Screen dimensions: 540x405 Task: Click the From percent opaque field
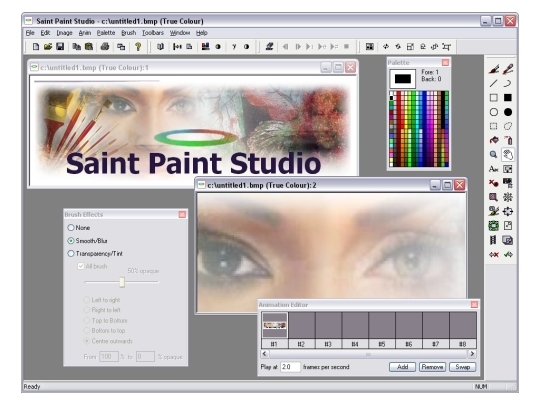point(108,357)
